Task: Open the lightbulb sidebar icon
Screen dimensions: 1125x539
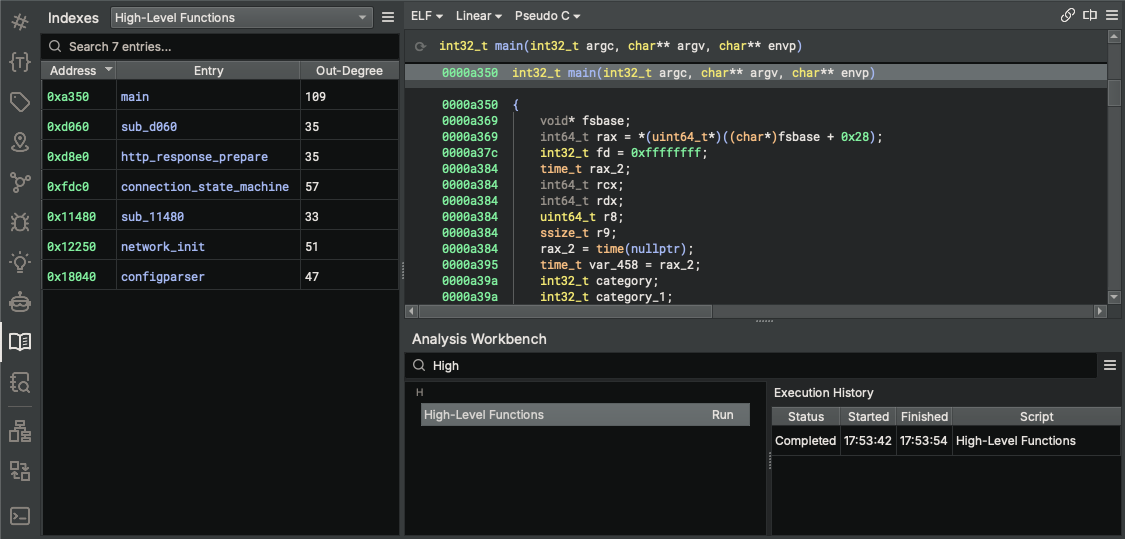Action: (20, 262)
